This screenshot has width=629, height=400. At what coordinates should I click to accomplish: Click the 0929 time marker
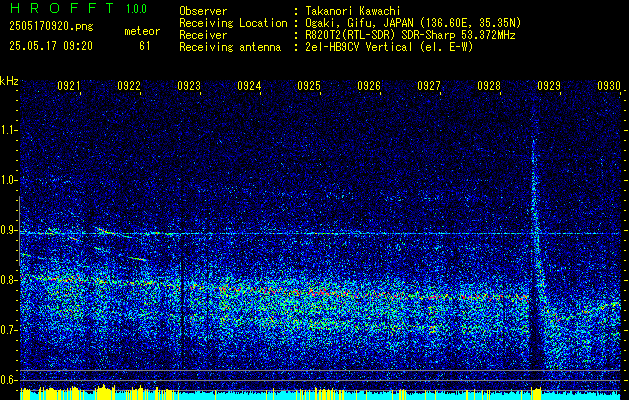point(549,86)
